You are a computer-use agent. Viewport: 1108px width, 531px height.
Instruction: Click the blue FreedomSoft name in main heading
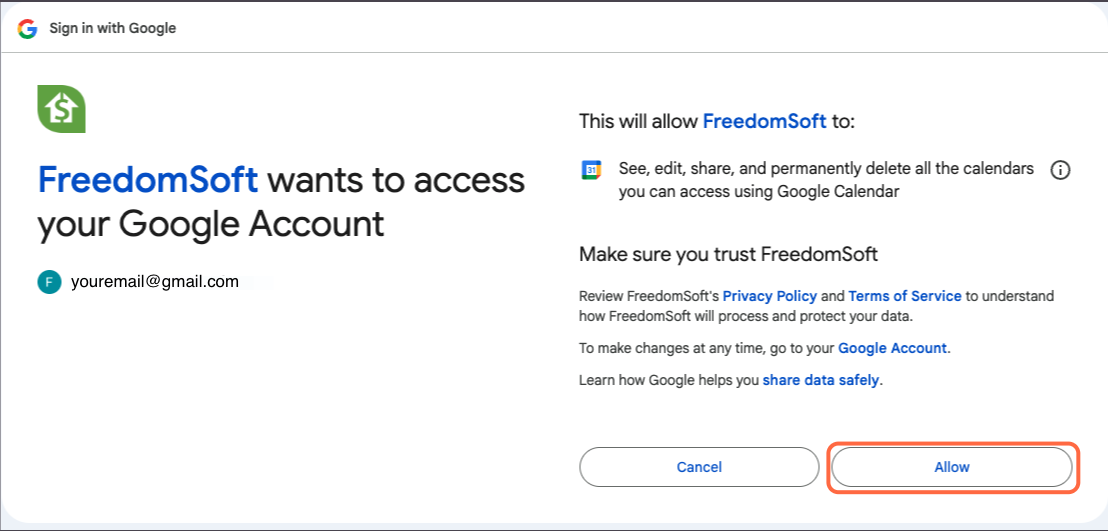click(148, 180)
